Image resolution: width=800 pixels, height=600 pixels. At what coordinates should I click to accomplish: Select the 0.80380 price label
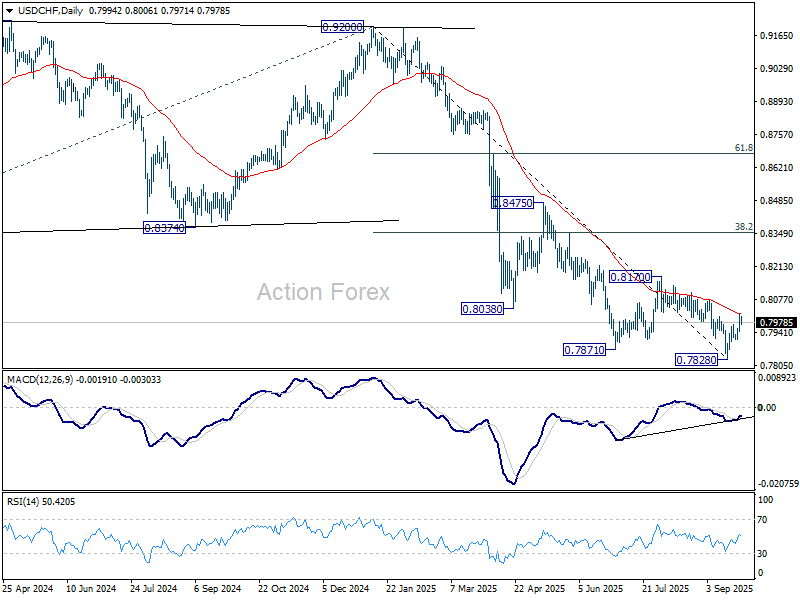click(482, 309)
